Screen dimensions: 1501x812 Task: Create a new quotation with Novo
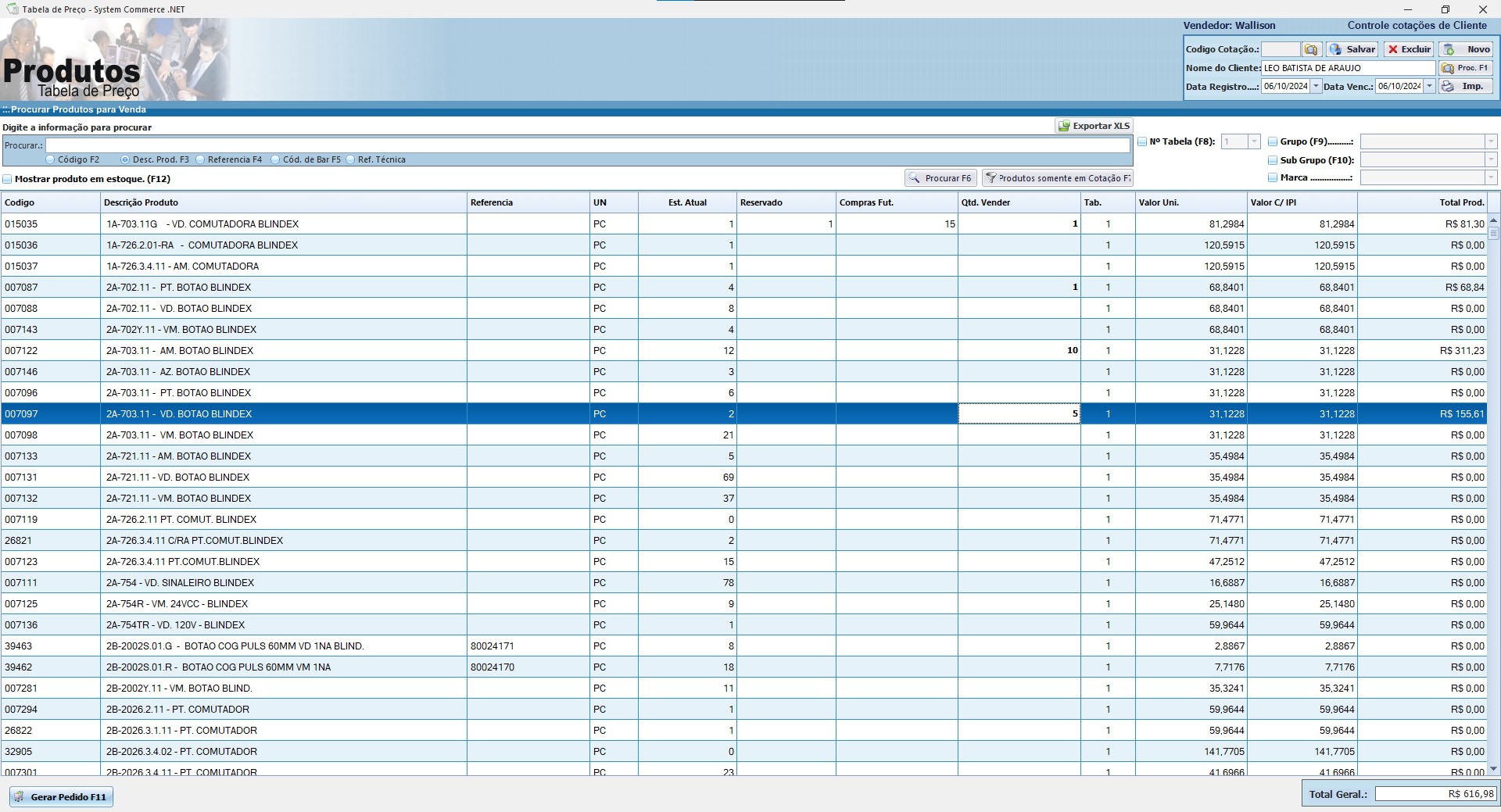point(1467,49)
